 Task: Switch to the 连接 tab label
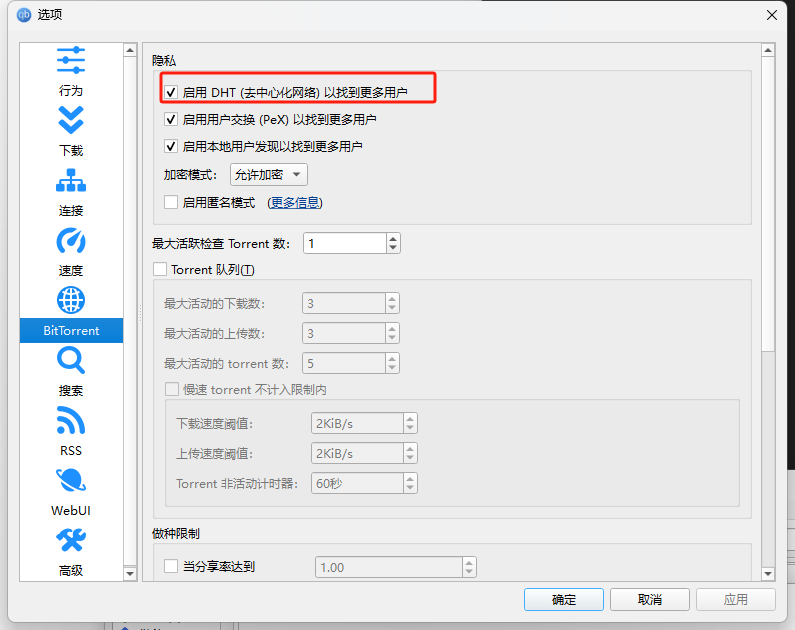point(70,210)
